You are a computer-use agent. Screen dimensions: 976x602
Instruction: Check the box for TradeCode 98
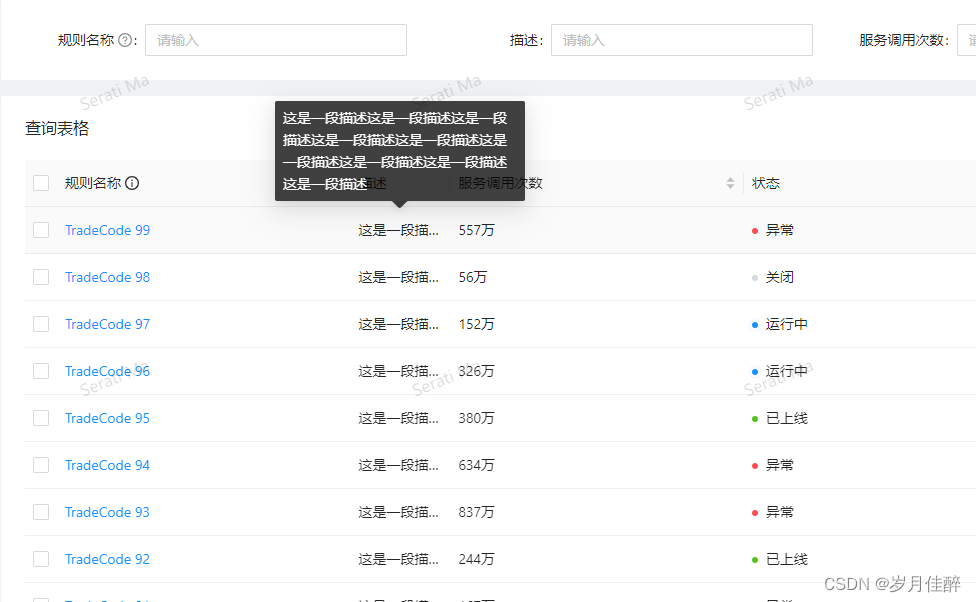(41, 277)
